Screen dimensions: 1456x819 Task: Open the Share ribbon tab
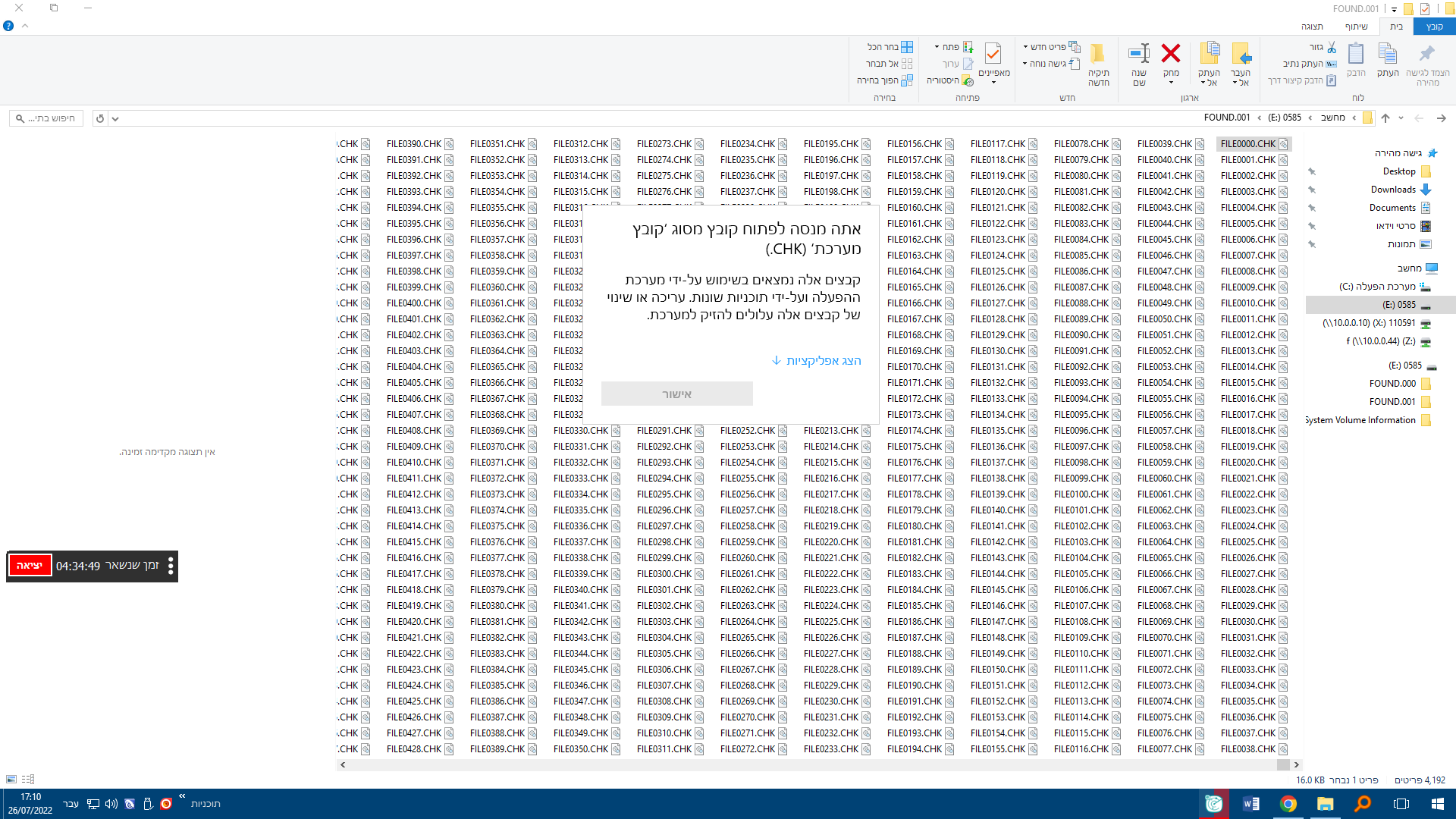tap(1356, 27)
